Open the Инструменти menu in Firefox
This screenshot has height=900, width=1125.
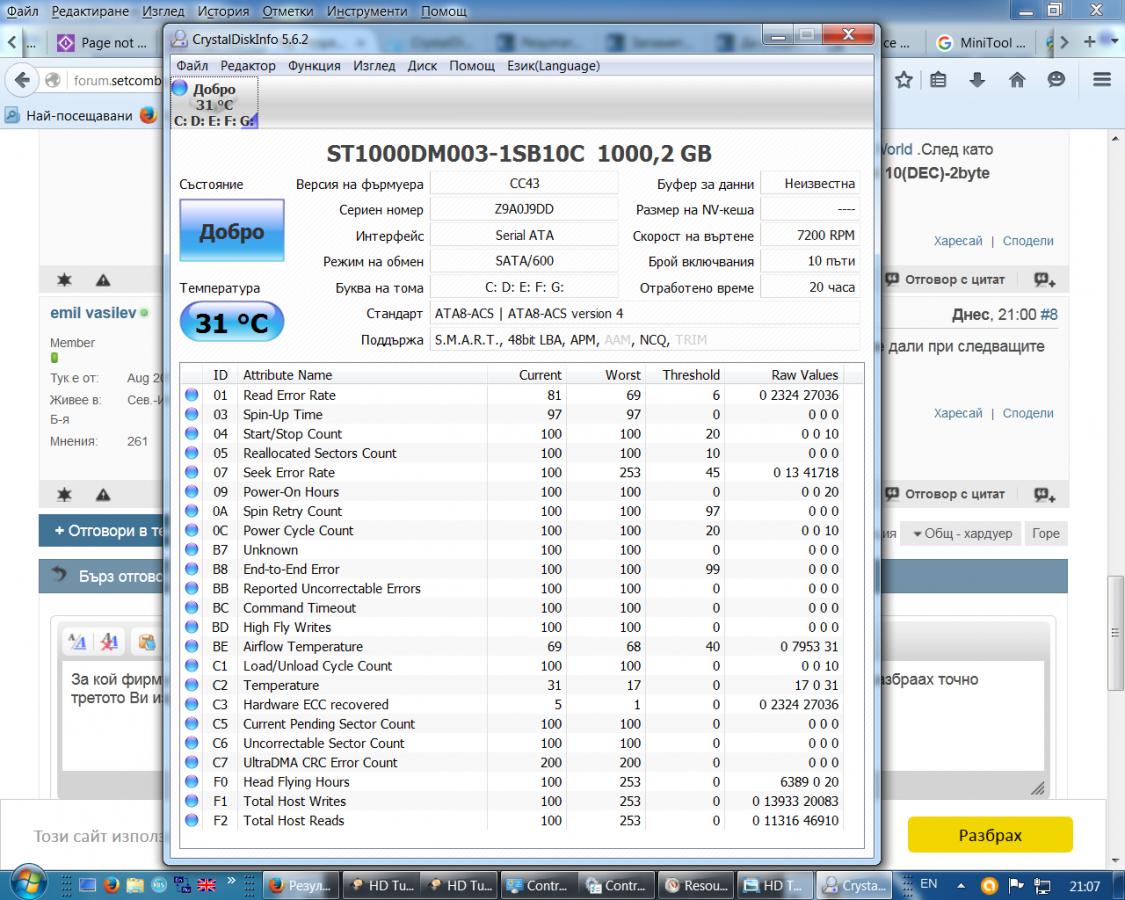pyautogui.click(x=367, y=11)
